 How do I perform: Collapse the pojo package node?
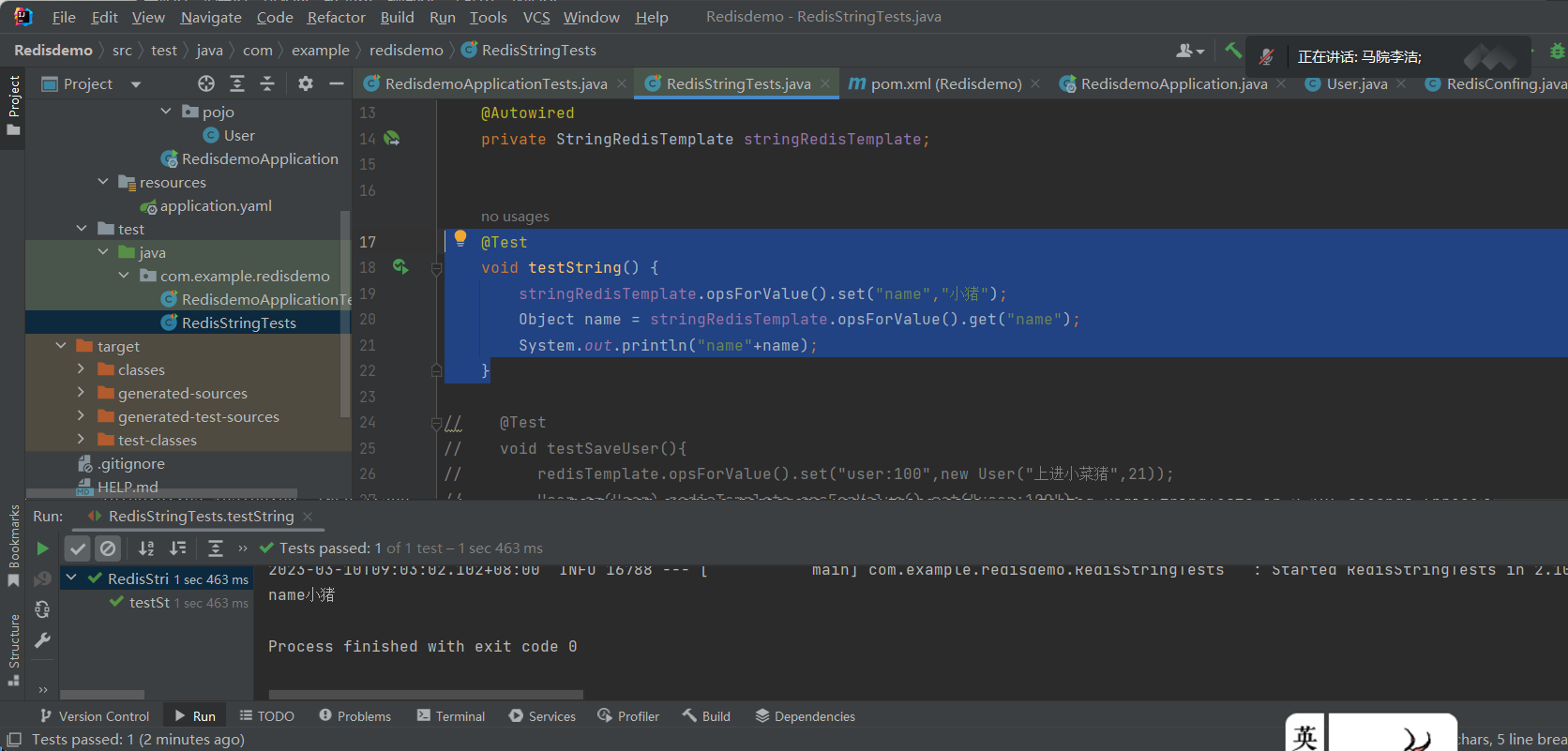pos(166,112)
